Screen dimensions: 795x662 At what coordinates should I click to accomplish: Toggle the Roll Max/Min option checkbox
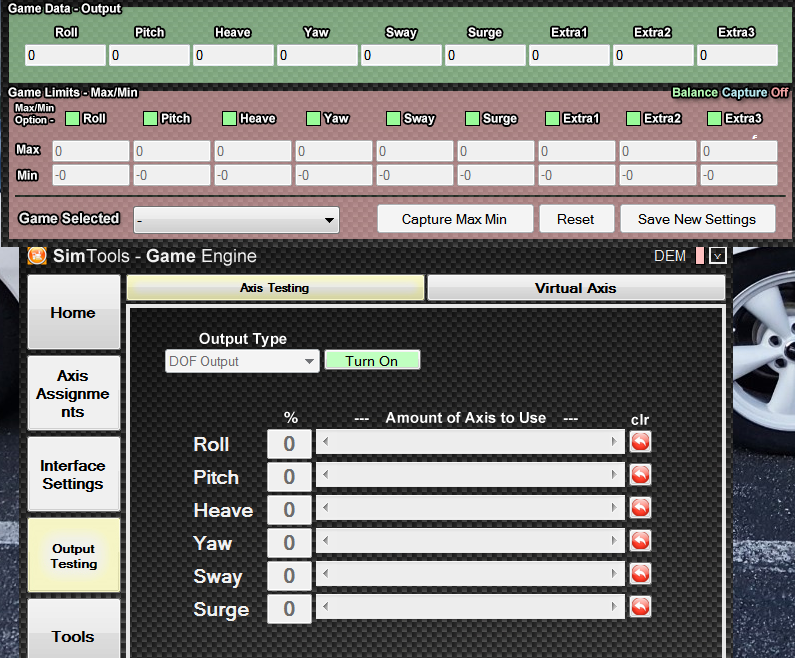pyautogui.click(x=73, y=119)
